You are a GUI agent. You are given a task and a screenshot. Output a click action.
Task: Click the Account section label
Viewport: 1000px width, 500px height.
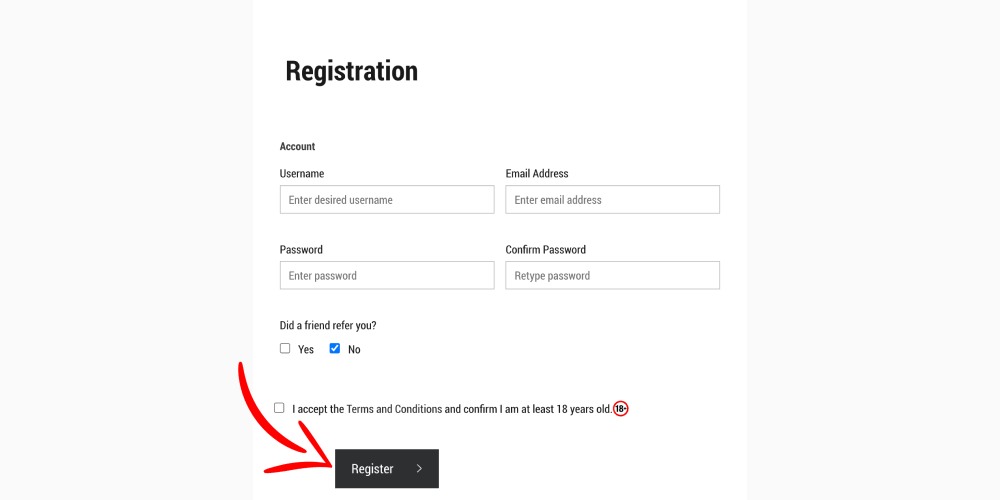pyautogui.click(x=297, y=146)
